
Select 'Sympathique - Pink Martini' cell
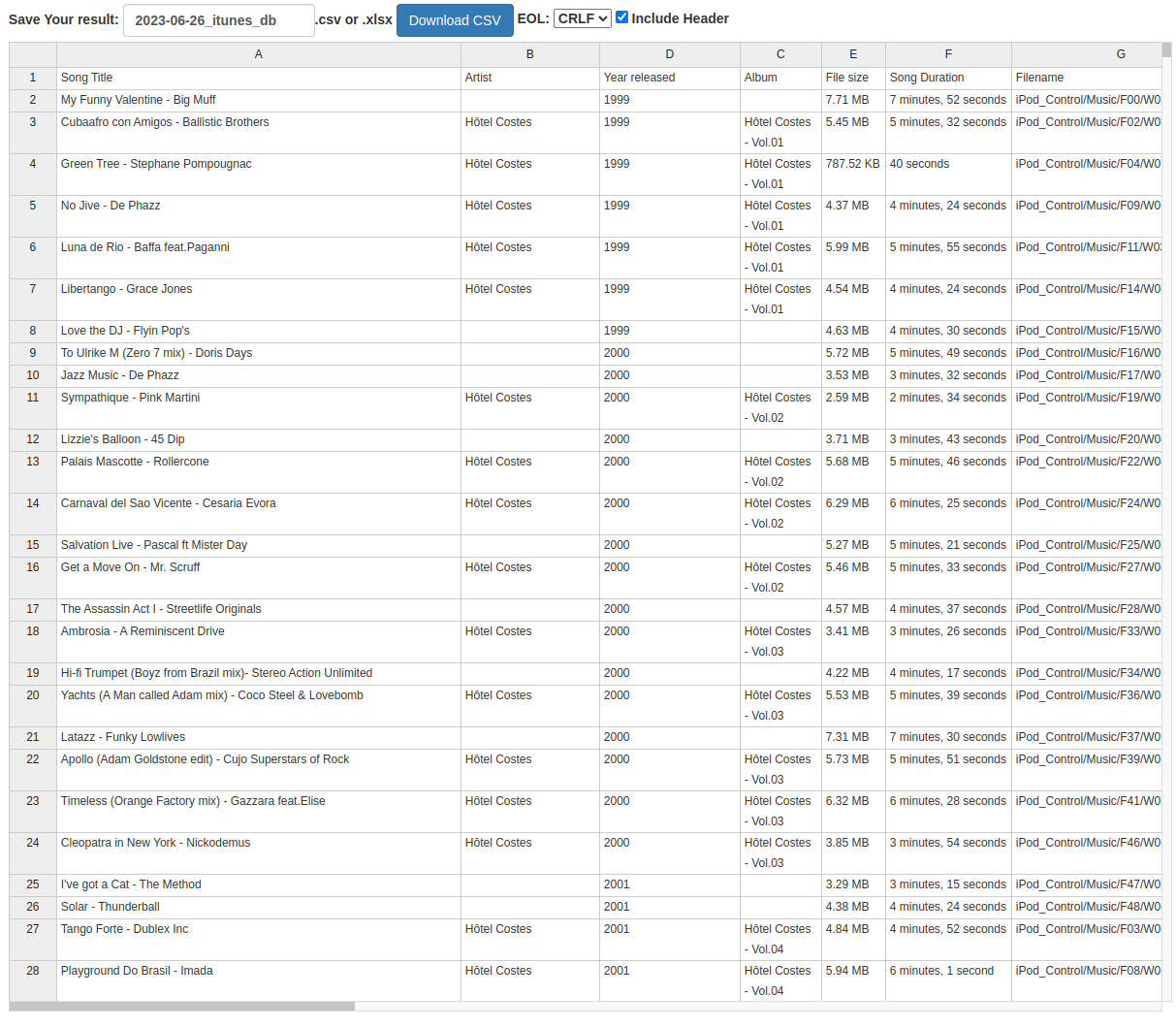pyautogui.click(x=259, y=408)
